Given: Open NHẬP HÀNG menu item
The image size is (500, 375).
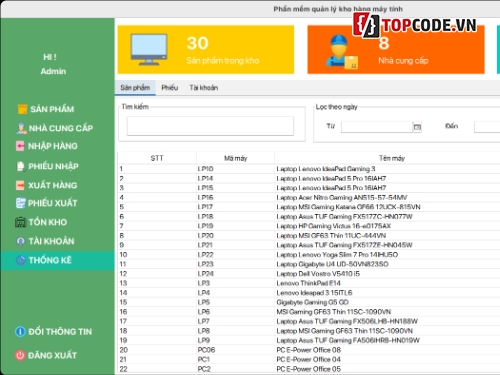Looking at the screenshot, I should point(53,146).
